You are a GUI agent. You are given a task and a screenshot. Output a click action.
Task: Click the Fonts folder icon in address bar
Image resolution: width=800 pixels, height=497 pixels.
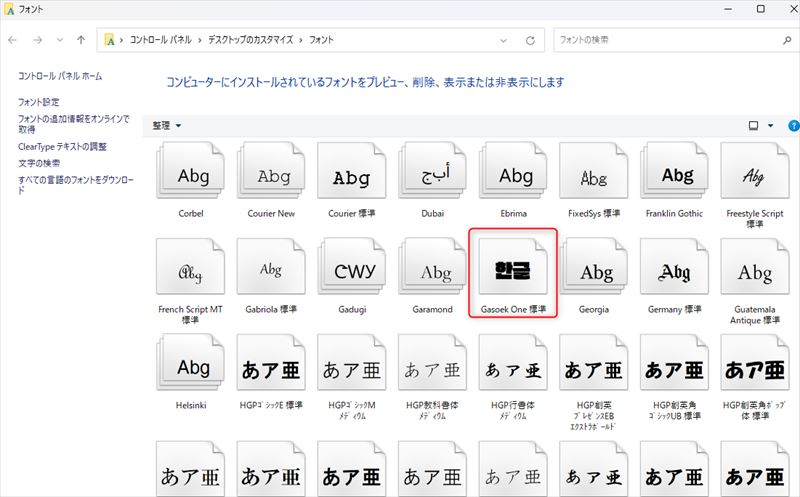(x=109, y=40)
